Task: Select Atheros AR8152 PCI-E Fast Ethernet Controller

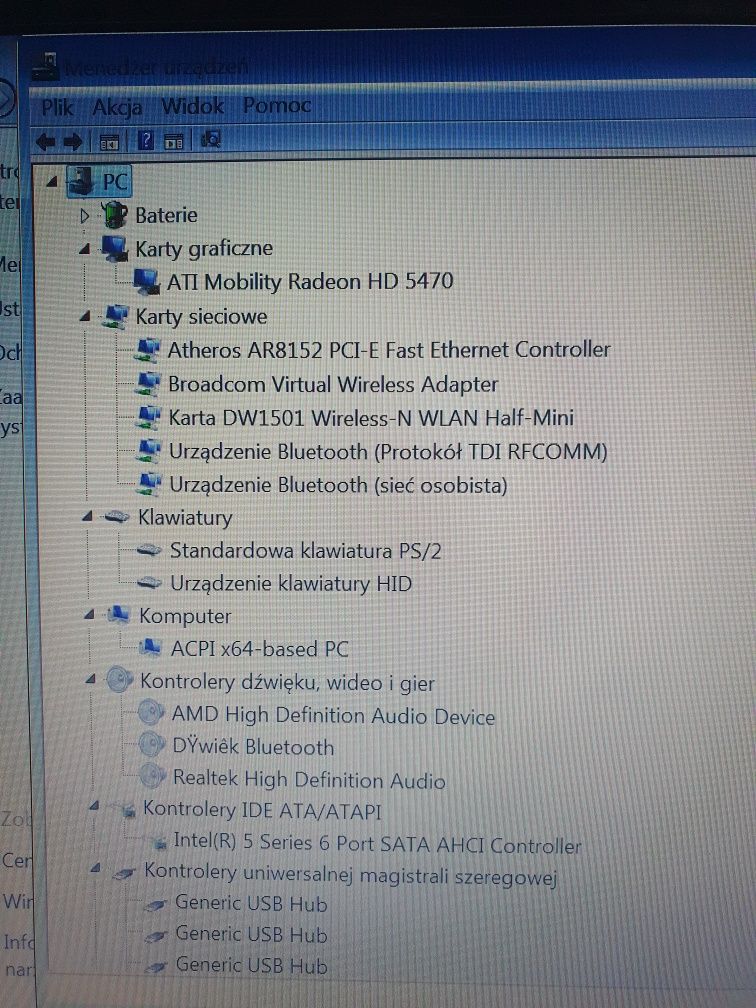Action: [389, 350]
